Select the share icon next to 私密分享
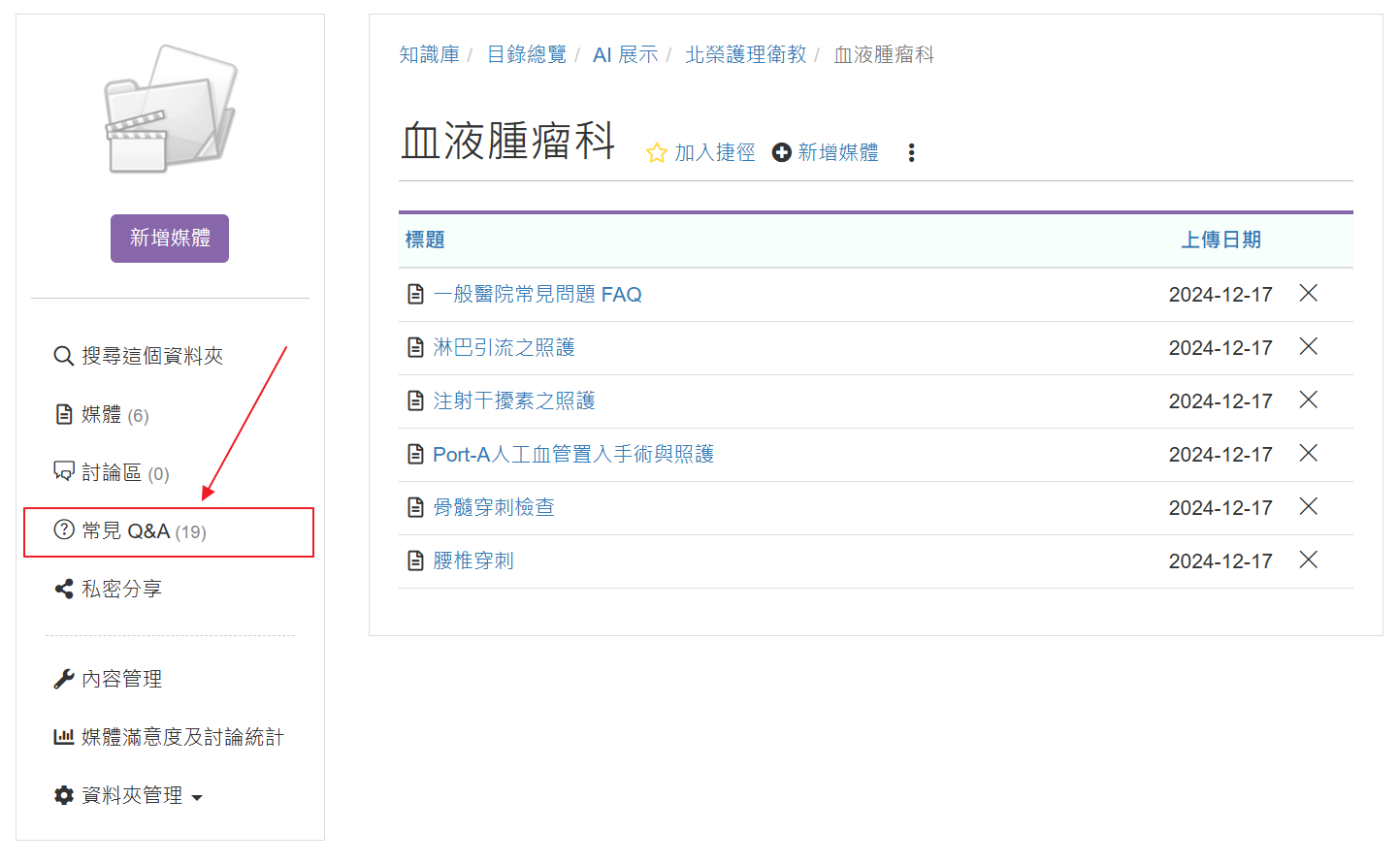Screen dimensions: 1400x864 pyautogui.click(x=62, y=589)
